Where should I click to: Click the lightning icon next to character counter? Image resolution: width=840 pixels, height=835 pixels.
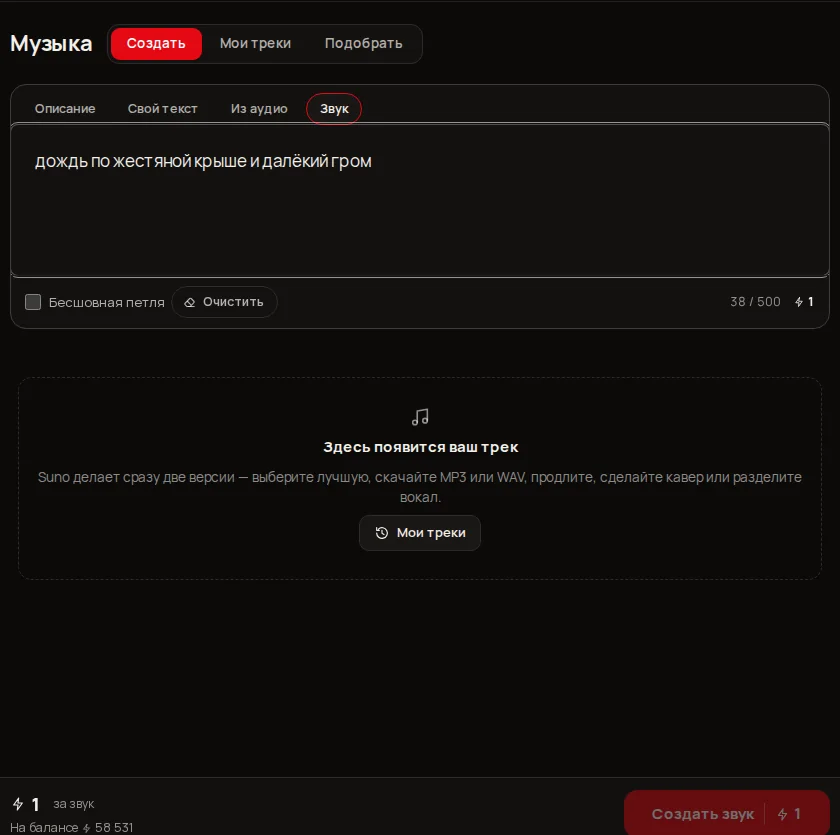[799, 302]
